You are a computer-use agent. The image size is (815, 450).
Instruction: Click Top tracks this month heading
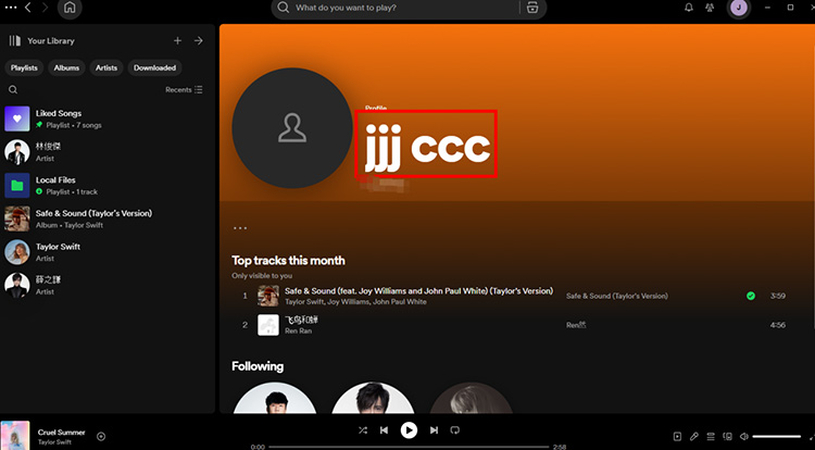(x=288, y=260)
